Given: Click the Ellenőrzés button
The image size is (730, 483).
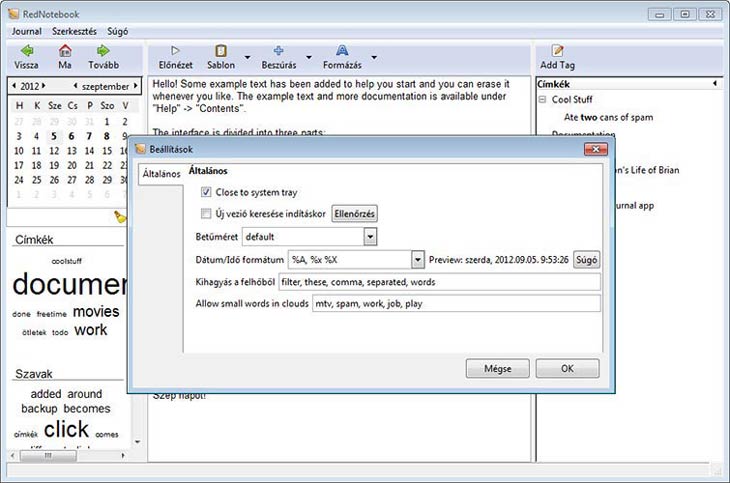Looking at the screenshot, I should (x=355, y=214).
